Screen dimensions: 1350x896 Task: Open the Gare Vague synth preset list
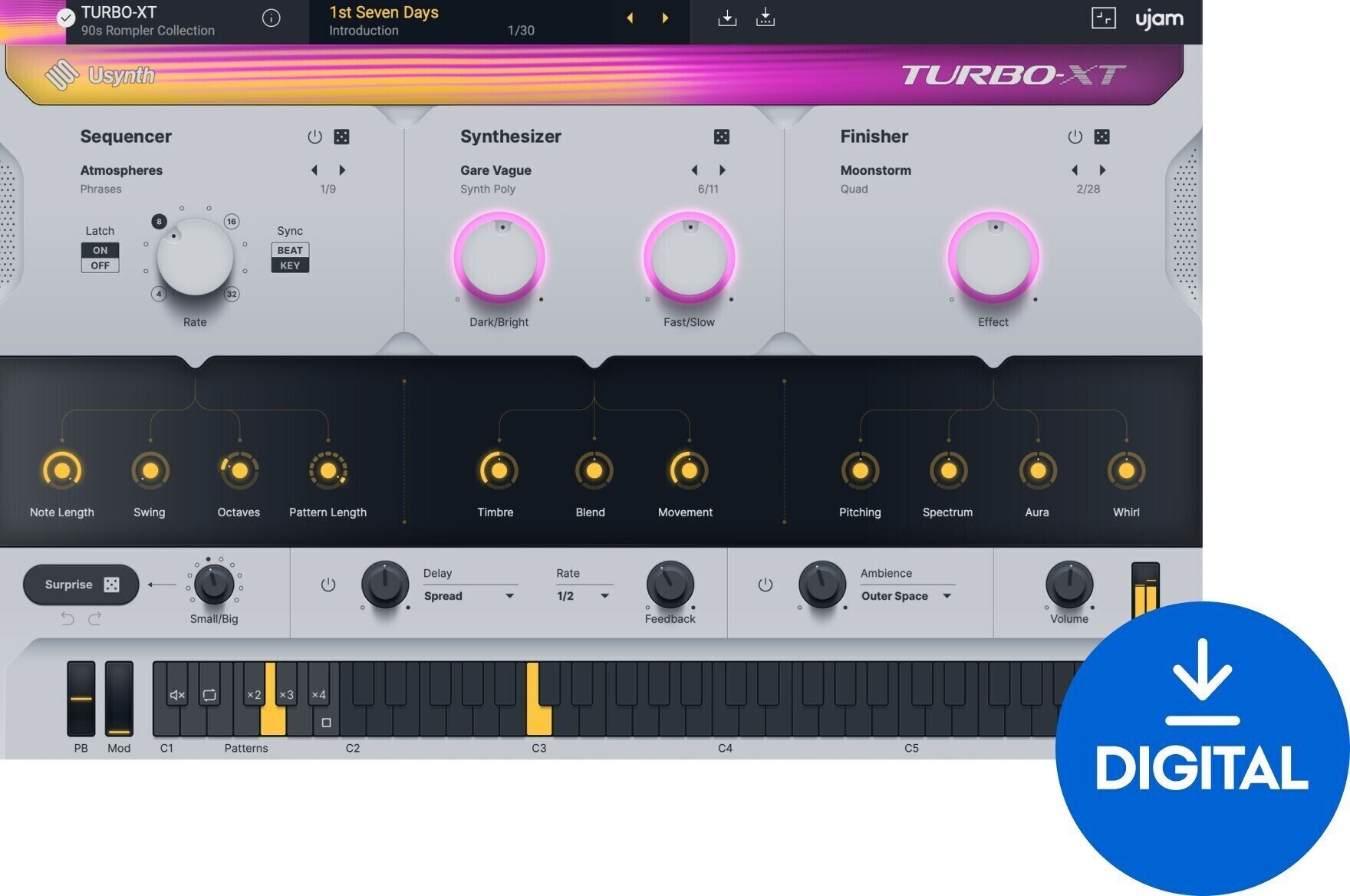(x=496, y=170)
